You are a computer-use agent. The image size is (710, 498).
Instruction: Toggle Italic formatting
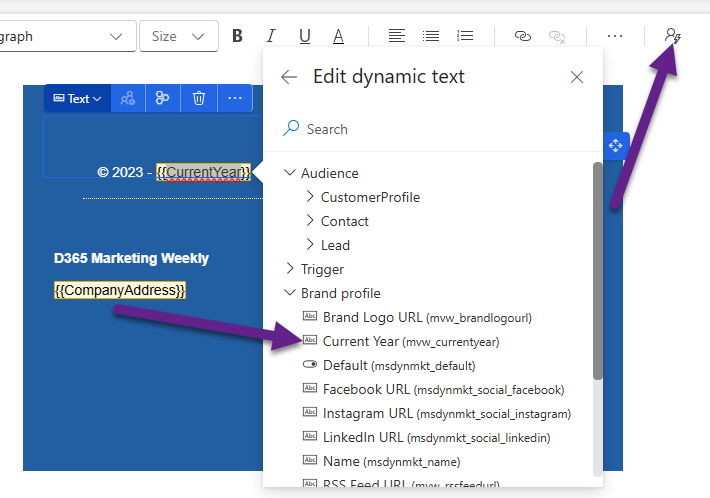click(271, 36)
